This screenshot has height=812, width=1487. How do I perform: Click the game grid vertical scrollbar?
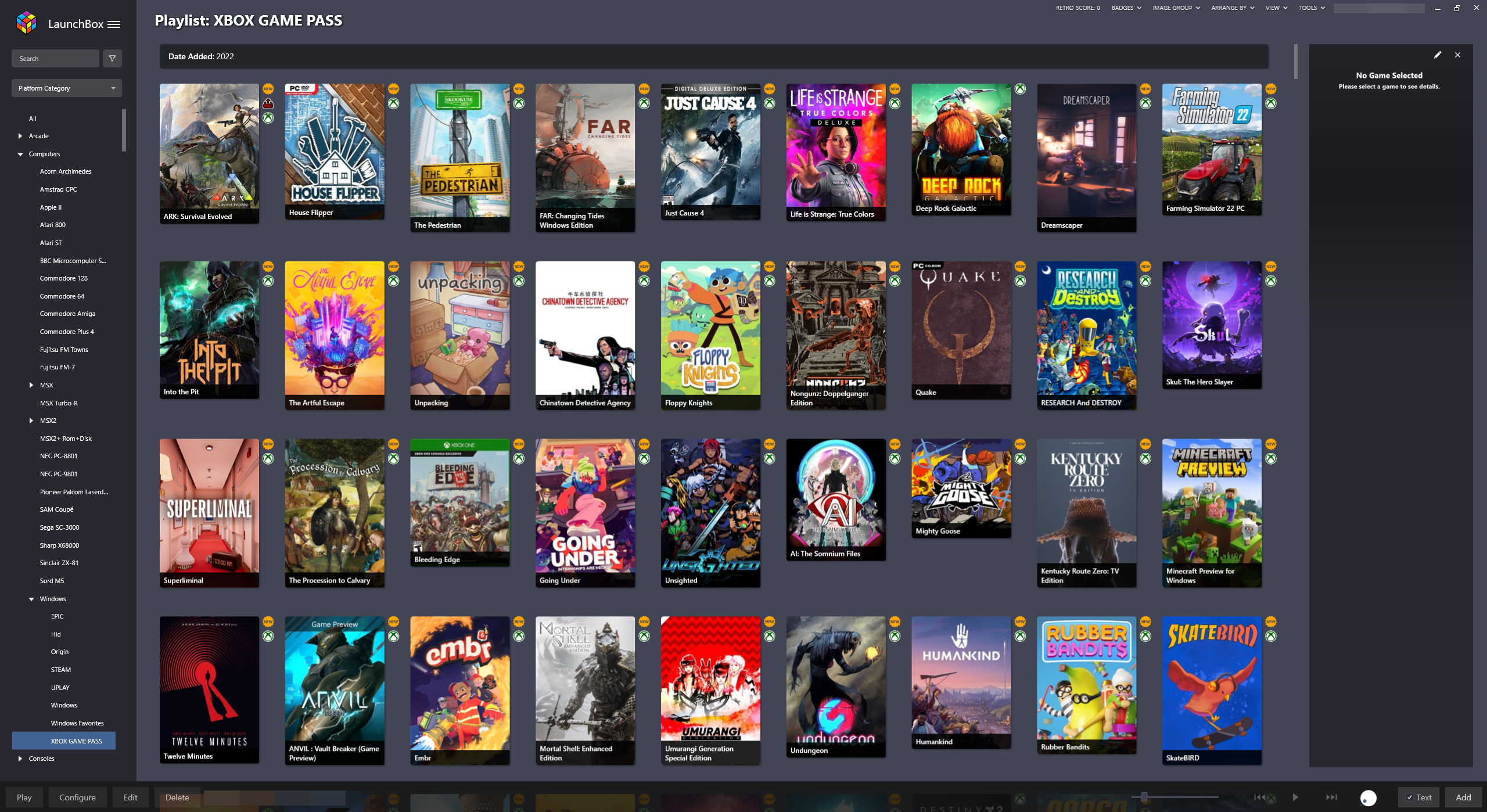click(1296, 62)
